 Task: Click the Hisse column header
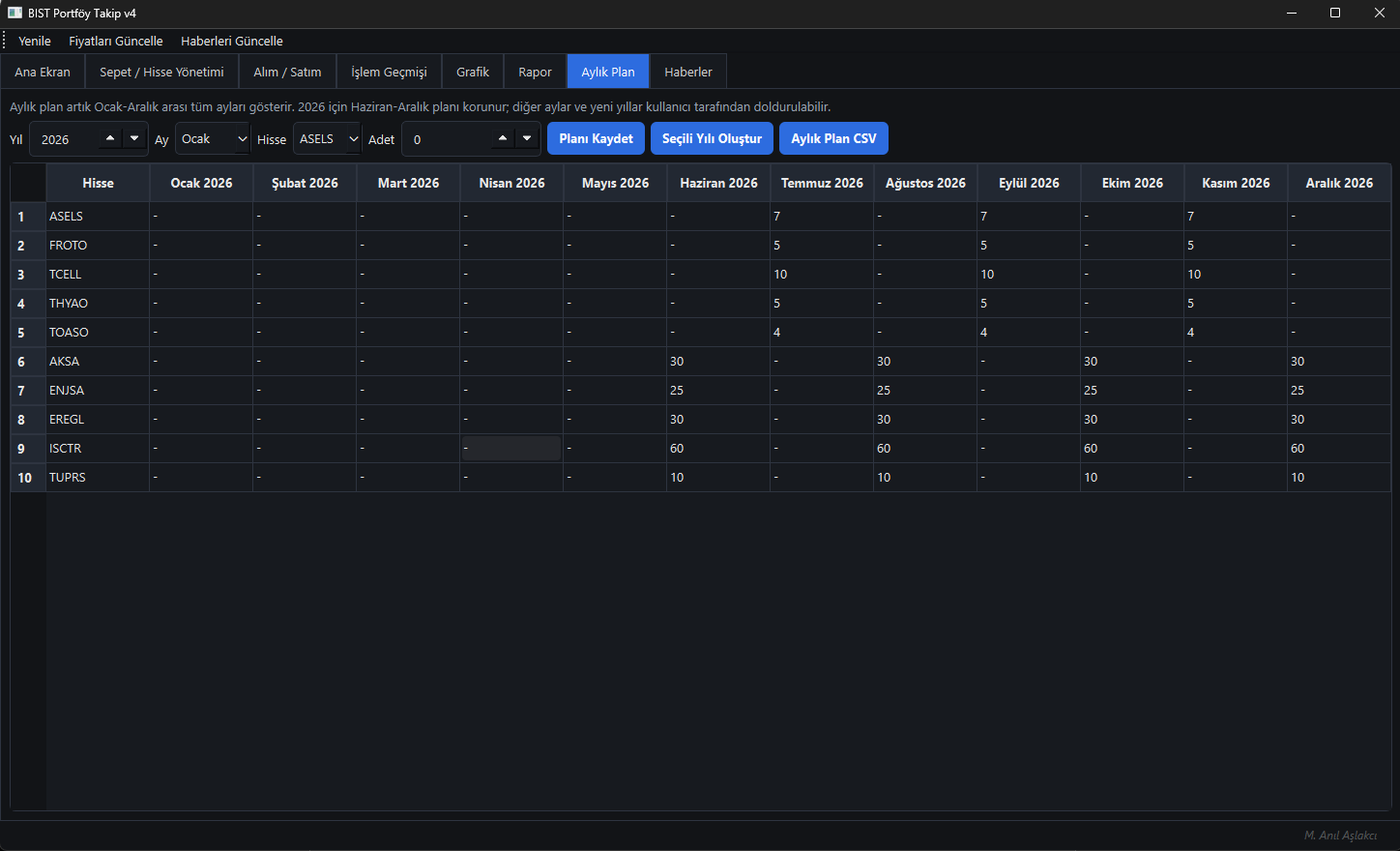tap(98, 183)
